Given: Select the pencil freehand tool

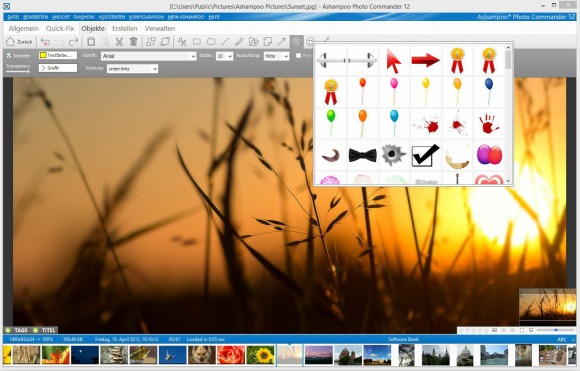Looking at the screenshot, I should tap(239, 42).
